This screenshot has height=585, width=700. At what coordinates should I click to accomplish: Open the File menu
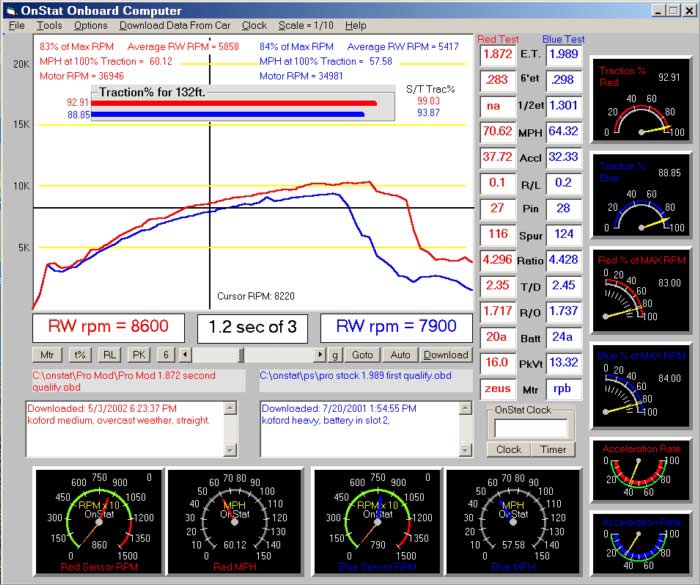click(17, 25)
